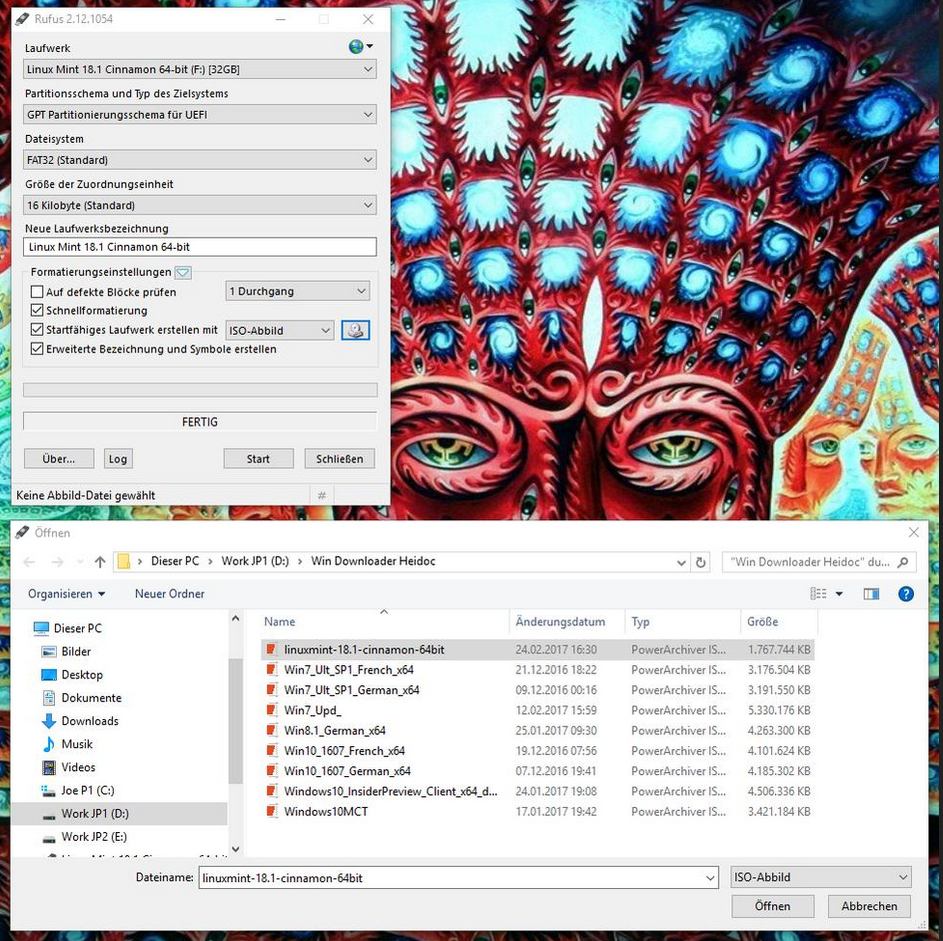Click Schließen button in Rufus
943x941 pixels.
tap(340, 458)
